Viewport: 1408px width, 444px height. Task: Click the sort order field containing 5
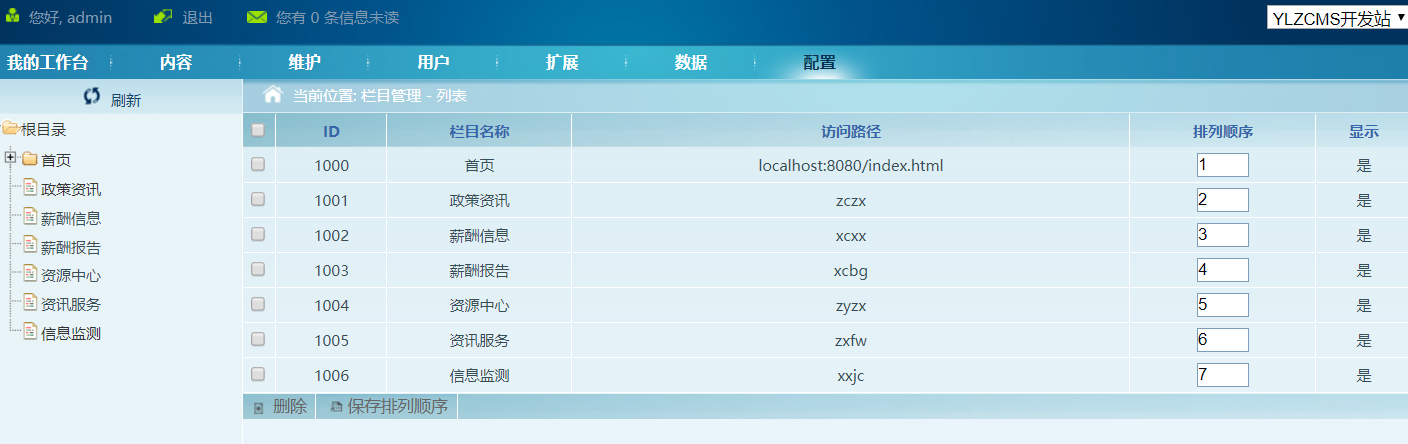coord(1223,305)
